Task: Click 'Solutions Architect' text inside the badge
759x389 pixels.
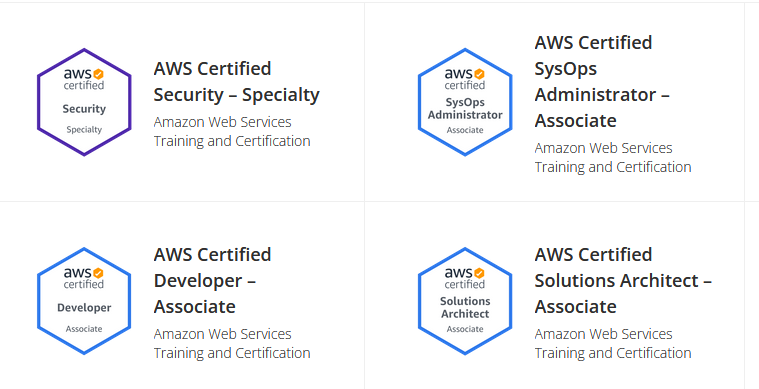Action: click(465, 307)
